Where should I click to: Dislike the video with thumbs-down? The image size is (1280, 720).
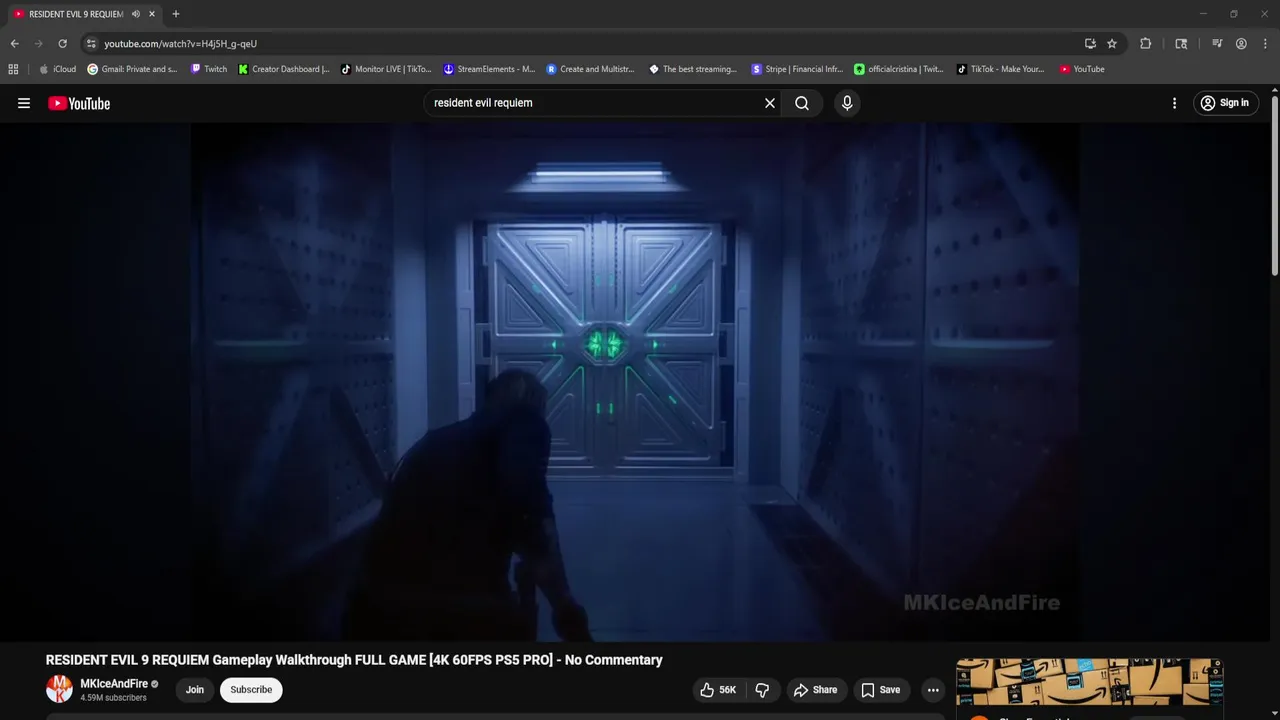point(762,690)
